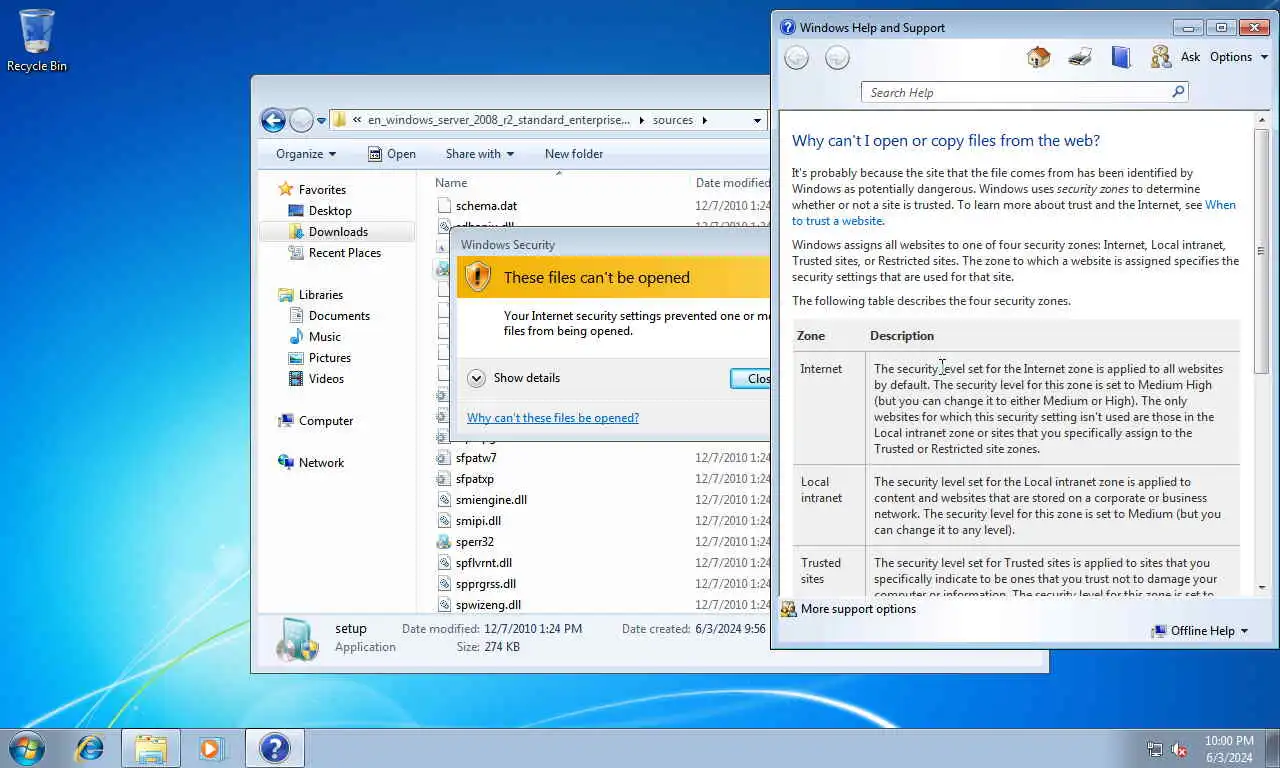
Task: Switch to Help and Support taskbar button
Action: 274,748
